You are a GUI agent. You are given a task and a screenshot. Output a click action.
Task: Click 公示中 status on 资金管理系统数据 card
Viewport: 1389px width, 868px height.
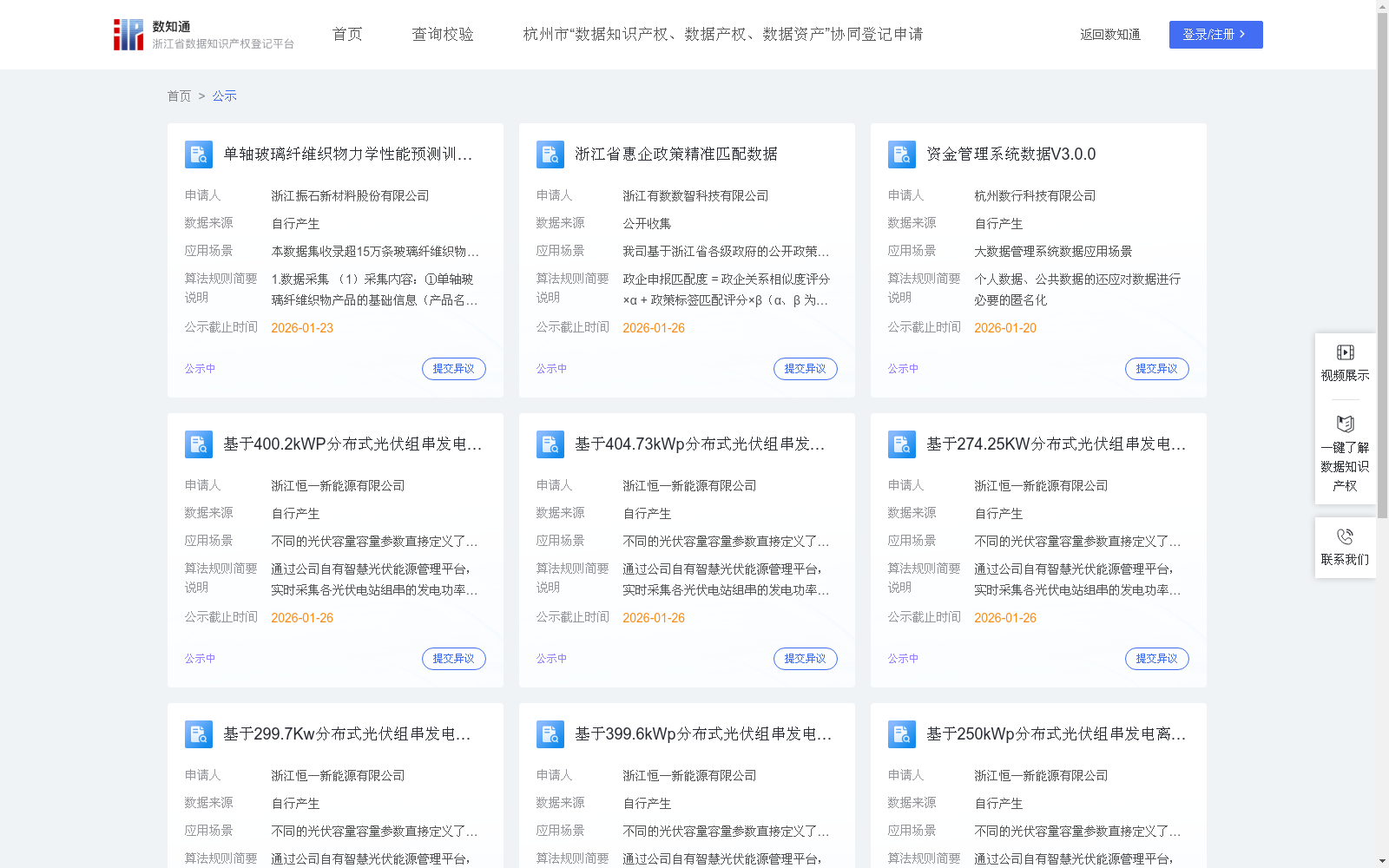(903, 369)
